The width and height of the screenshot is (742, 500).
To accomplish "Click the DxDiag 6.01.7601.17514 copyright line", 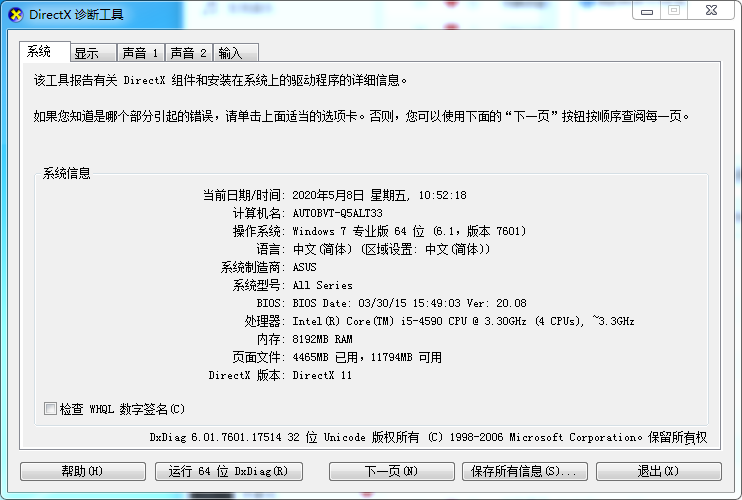I will click(428, 437).
